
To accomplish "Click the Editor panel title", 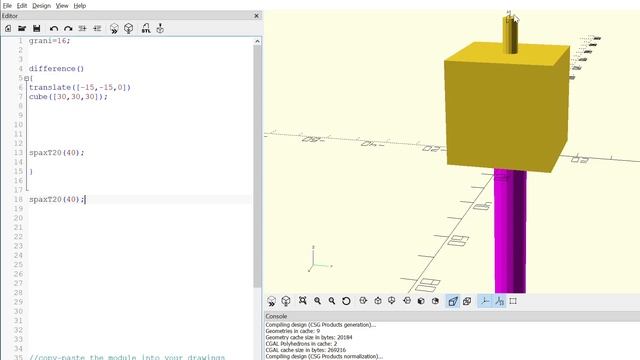I will tap(10, 16).
